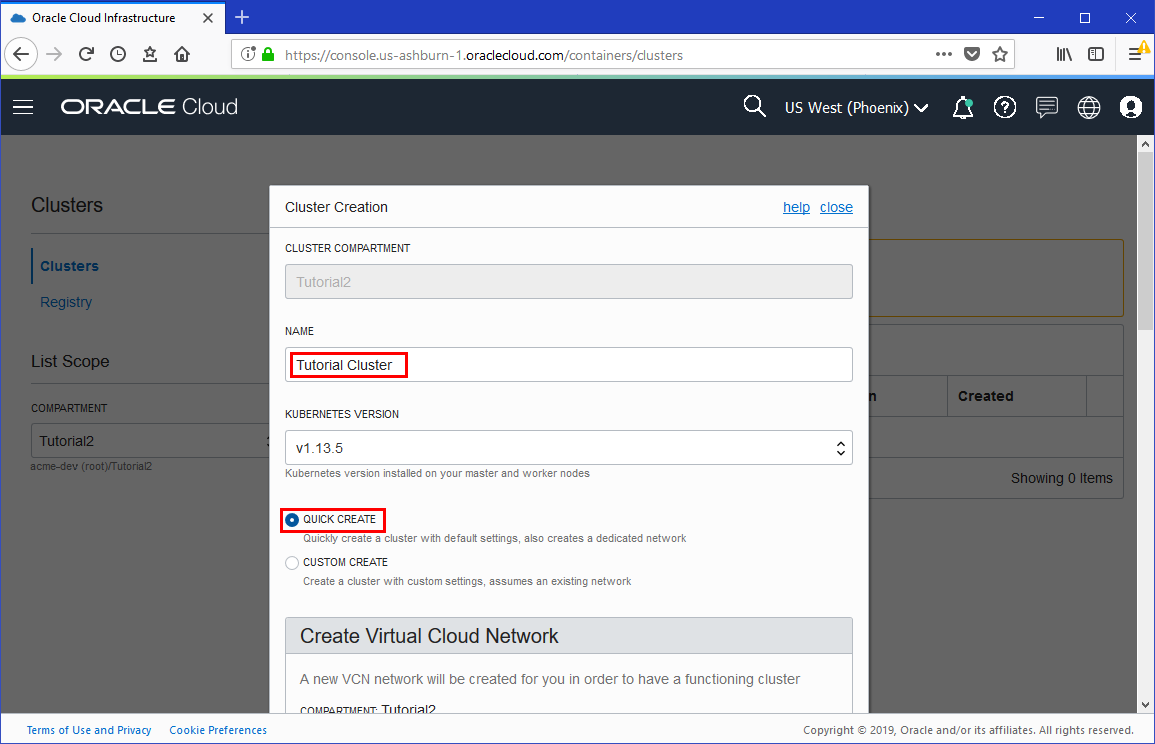
Task: Select Registry in the left menu
Action: click(66, 302)
